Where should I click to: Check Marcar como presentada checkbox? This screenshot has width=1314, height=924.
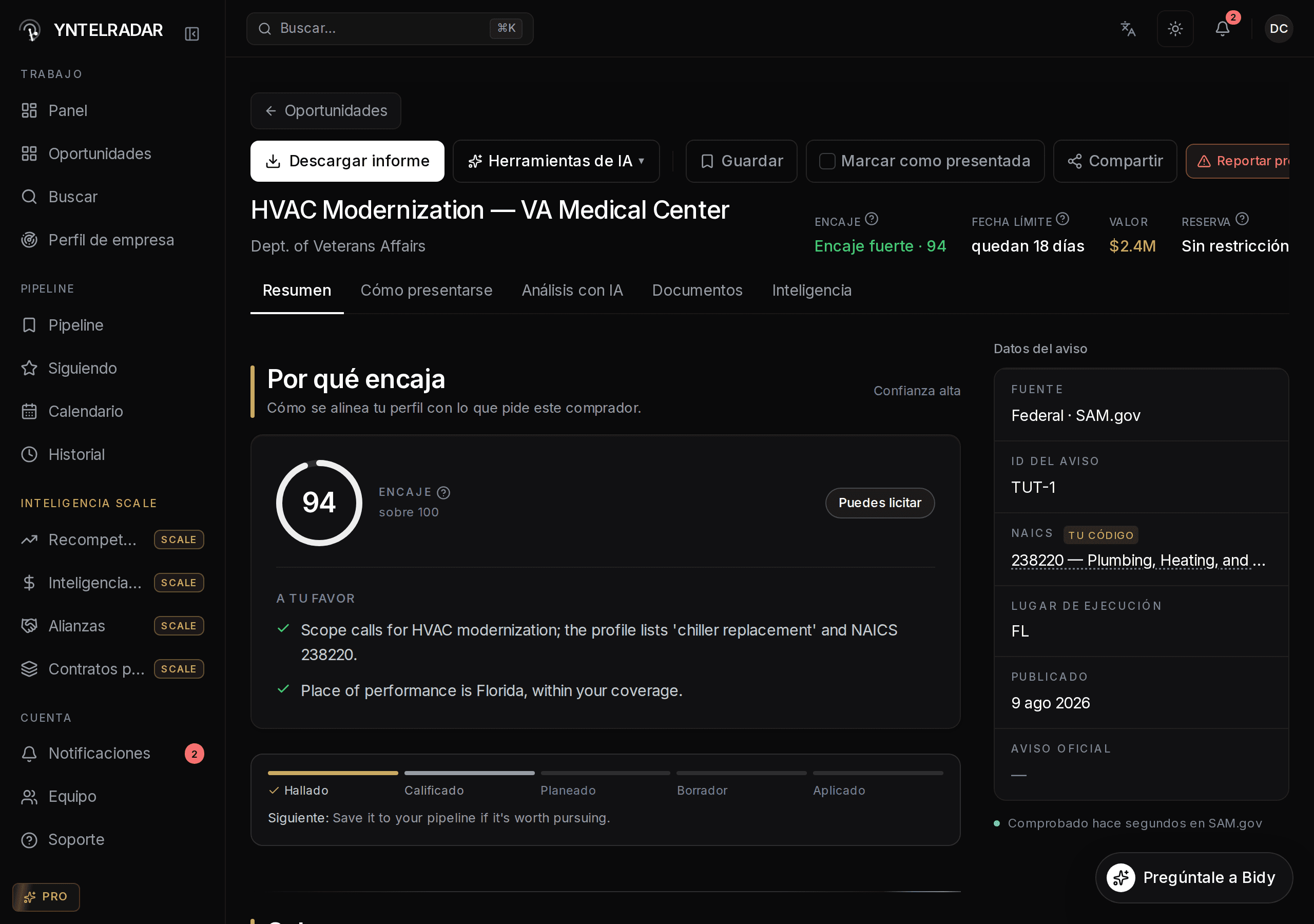pos(827,161)
